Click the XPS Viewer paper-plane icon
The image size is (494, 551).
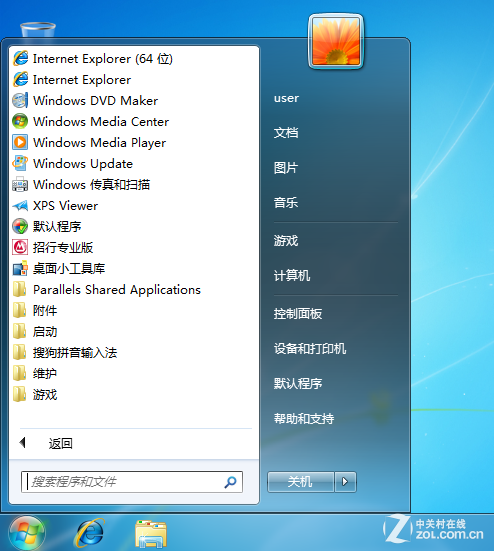20,206
